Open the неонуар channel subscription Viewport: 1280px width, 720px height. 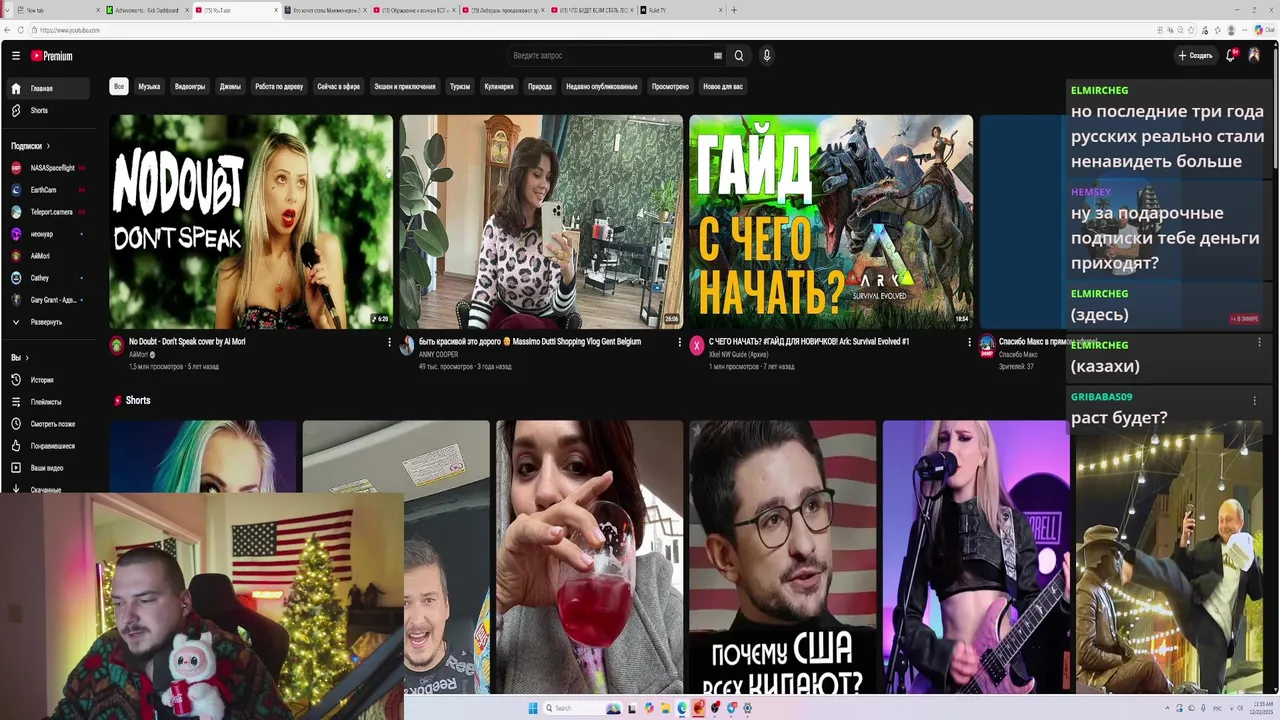50,234
